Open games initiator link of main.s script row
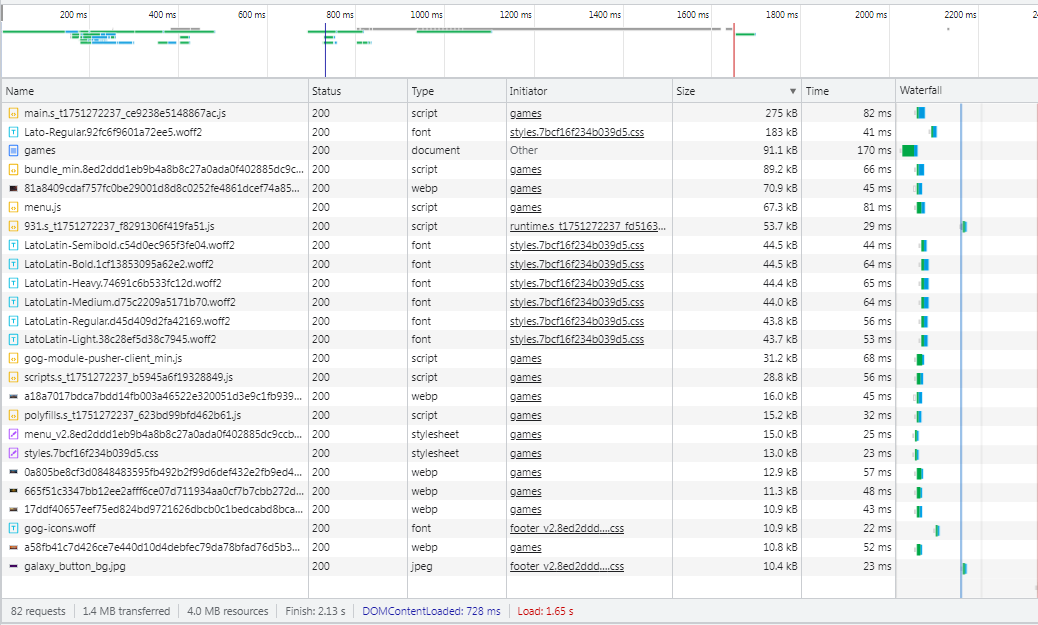This screenshot has height=625, width=1038. coord(526,113)
